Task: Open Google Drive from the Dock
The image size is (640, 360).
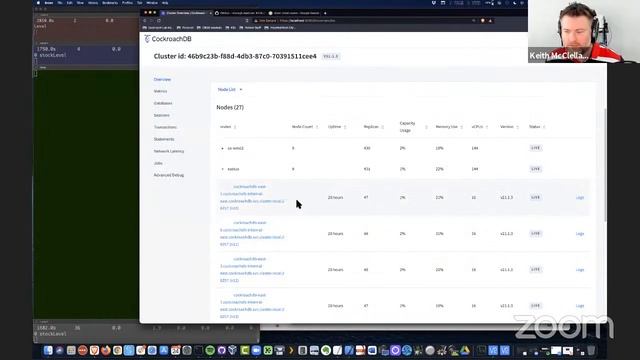Action: (465, 350)
